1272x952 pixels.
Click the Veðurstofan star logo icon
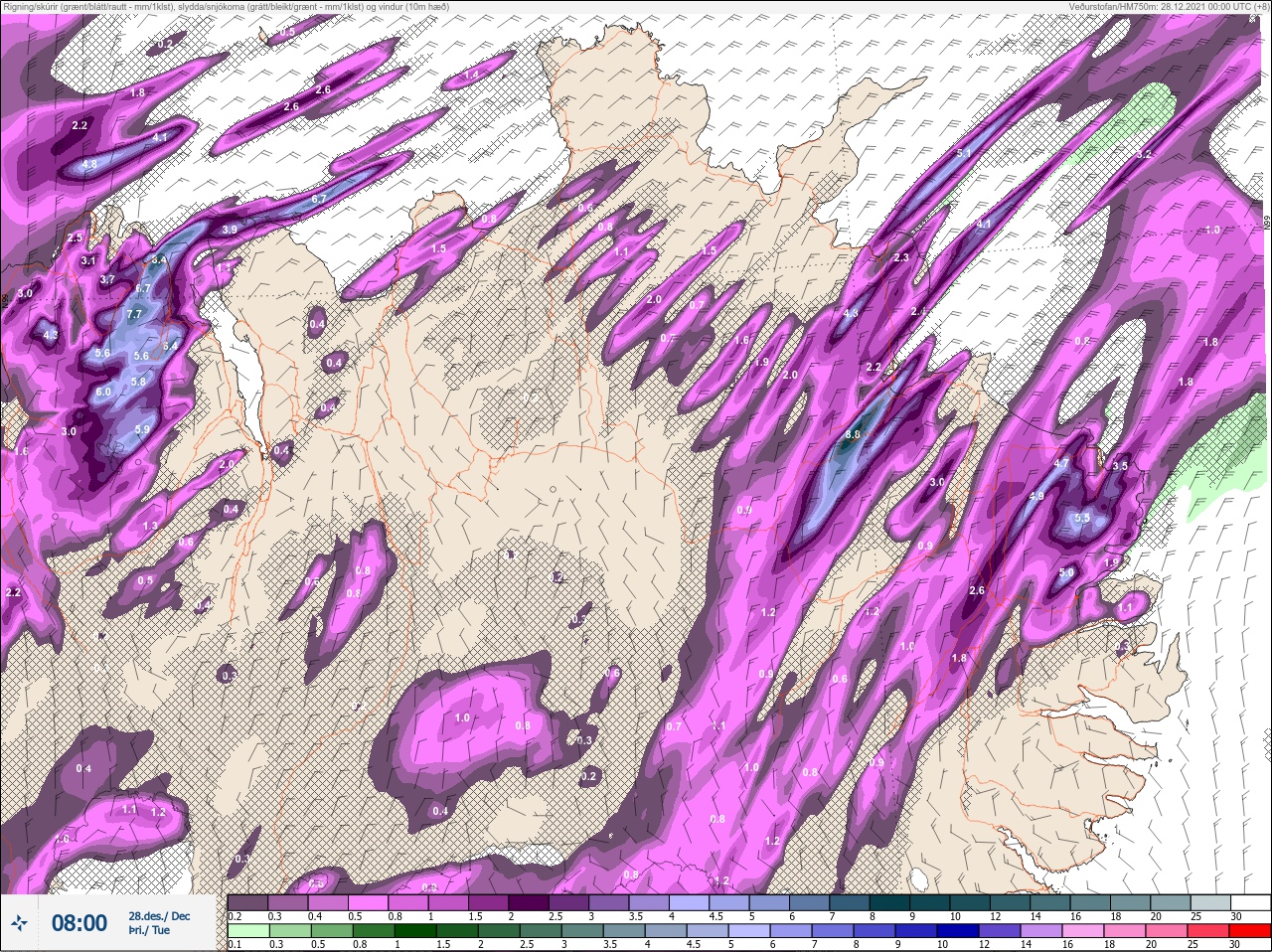coord(19,923)
